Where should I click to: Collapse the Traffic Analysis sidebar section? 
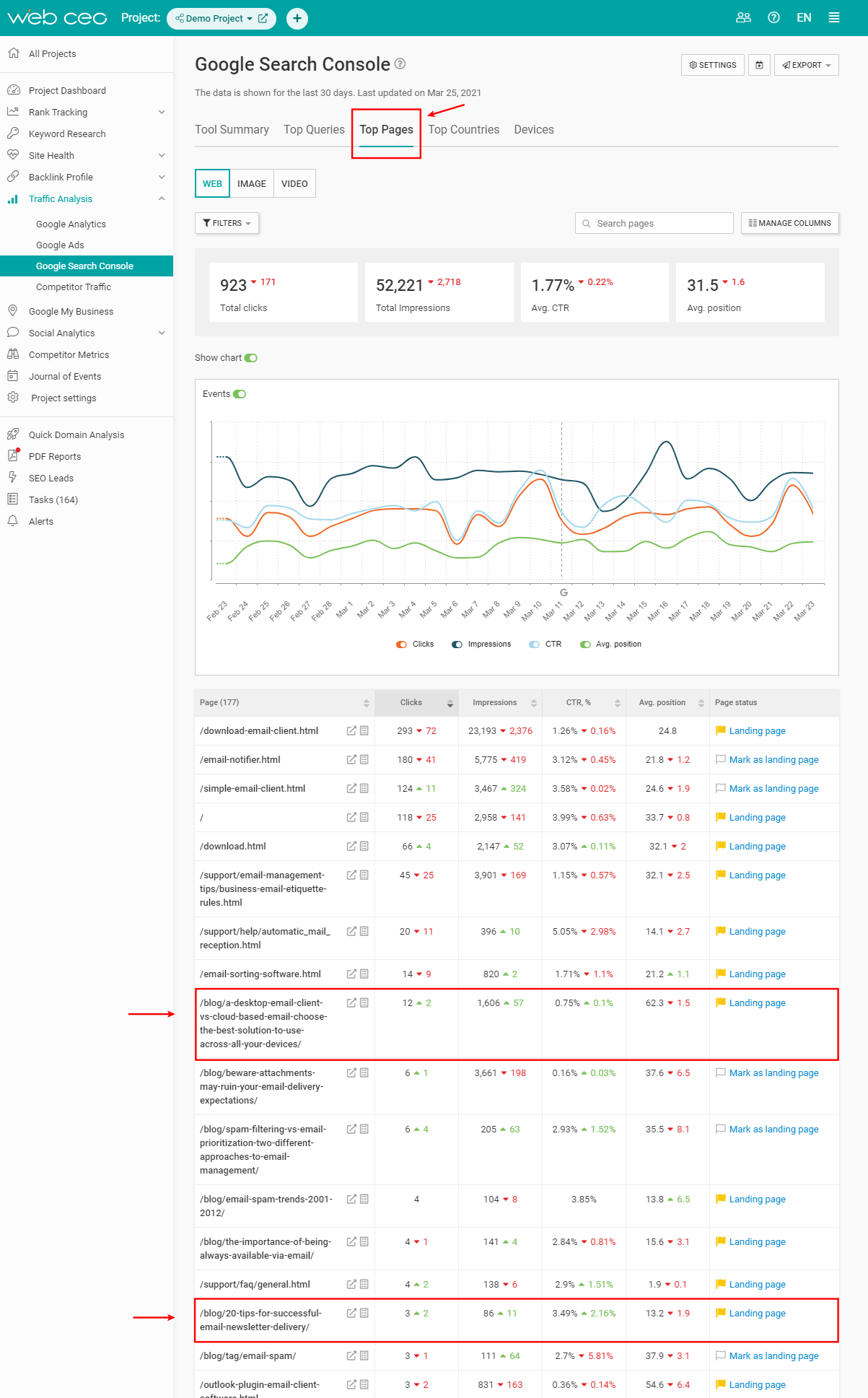pos(162,198)
